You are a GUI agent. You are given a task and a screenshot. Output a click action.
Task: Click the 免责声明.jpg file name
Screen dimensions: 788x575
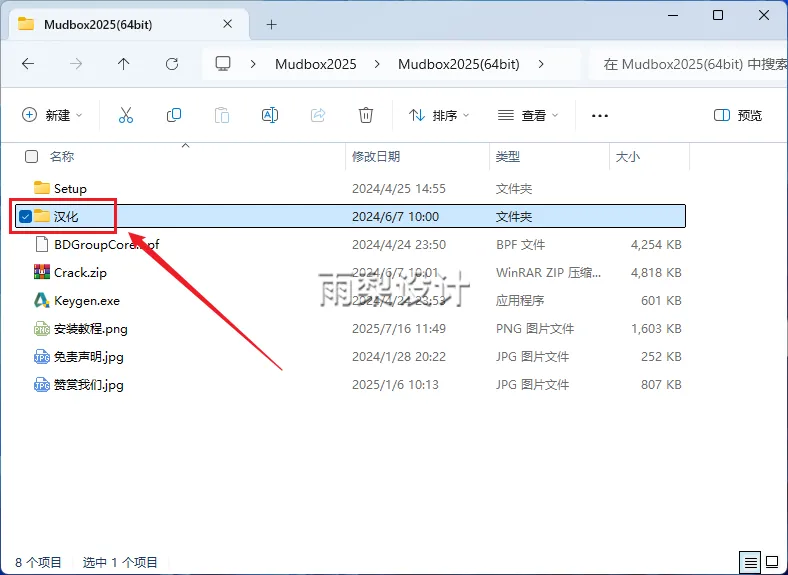[88, 357]
